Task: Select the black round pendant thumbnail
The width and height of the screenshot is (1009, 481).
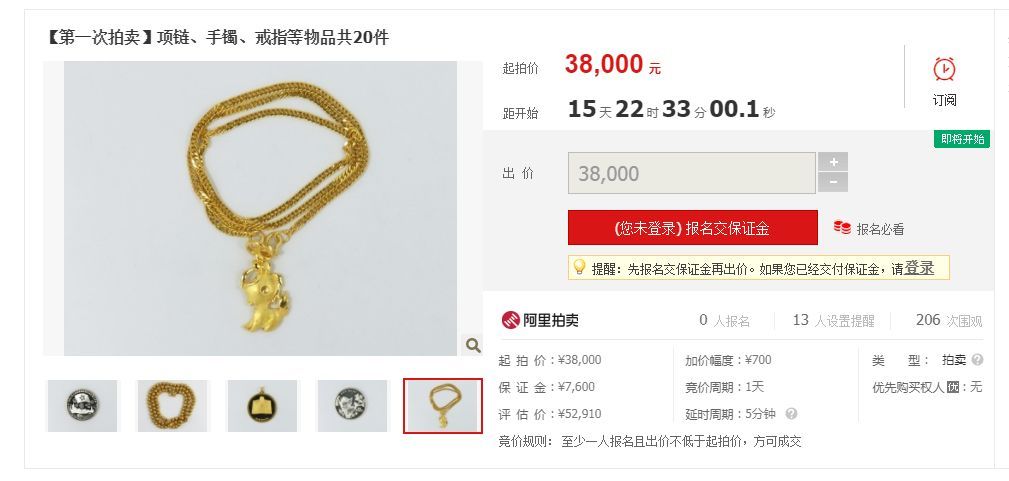Action: 262,406
